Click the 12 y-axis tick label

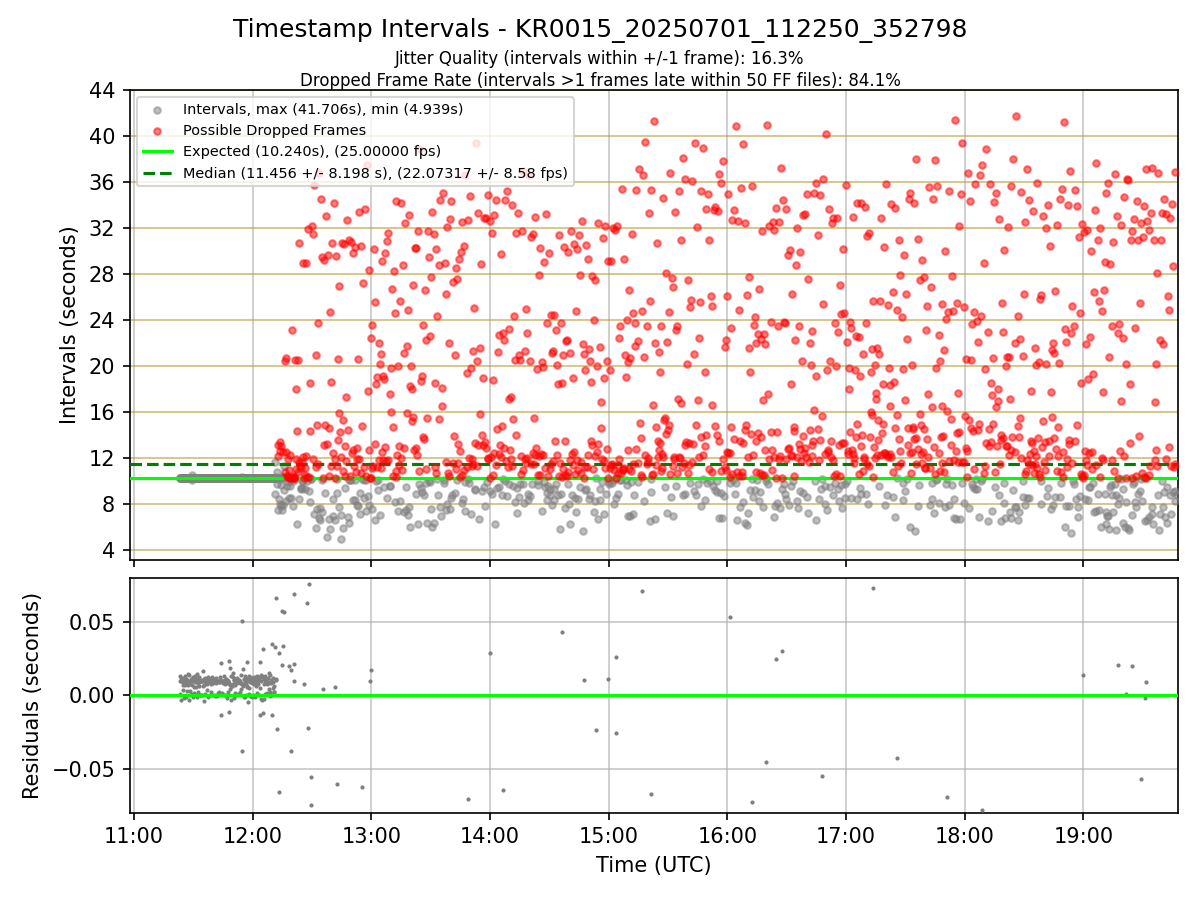[x=105, y=458]
